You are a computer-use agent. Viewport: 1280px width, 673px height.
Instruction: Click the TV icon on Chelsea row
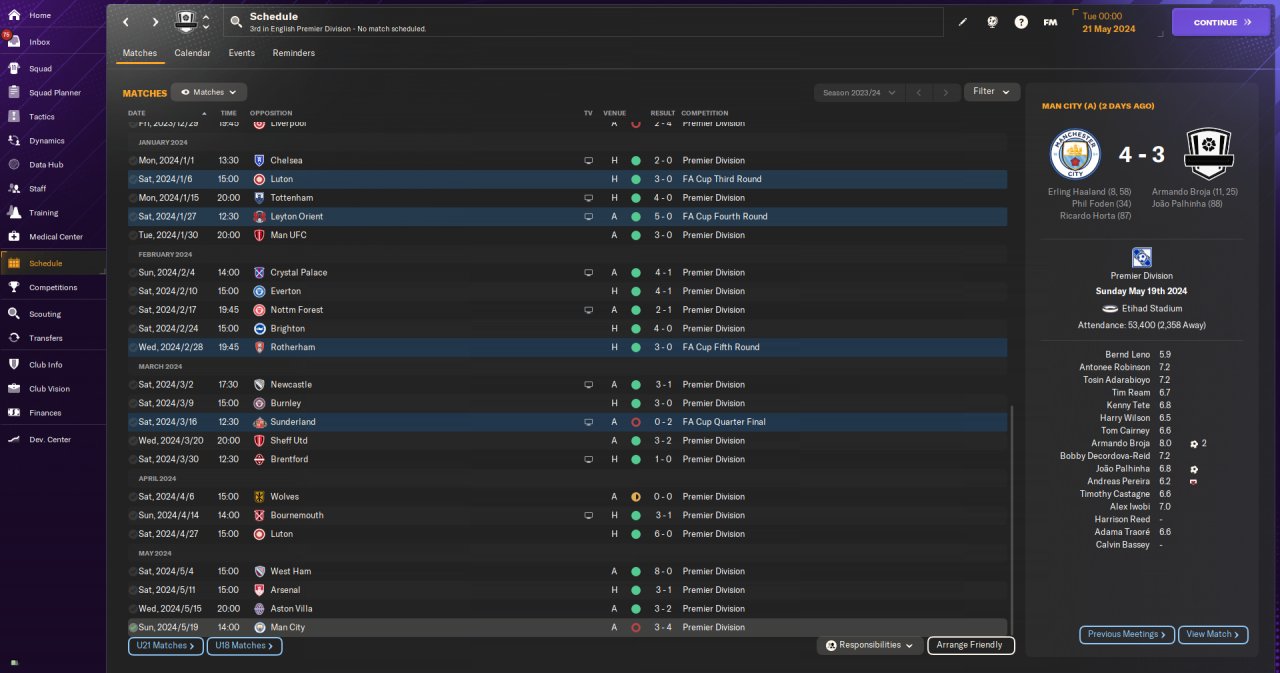point(589,160)
